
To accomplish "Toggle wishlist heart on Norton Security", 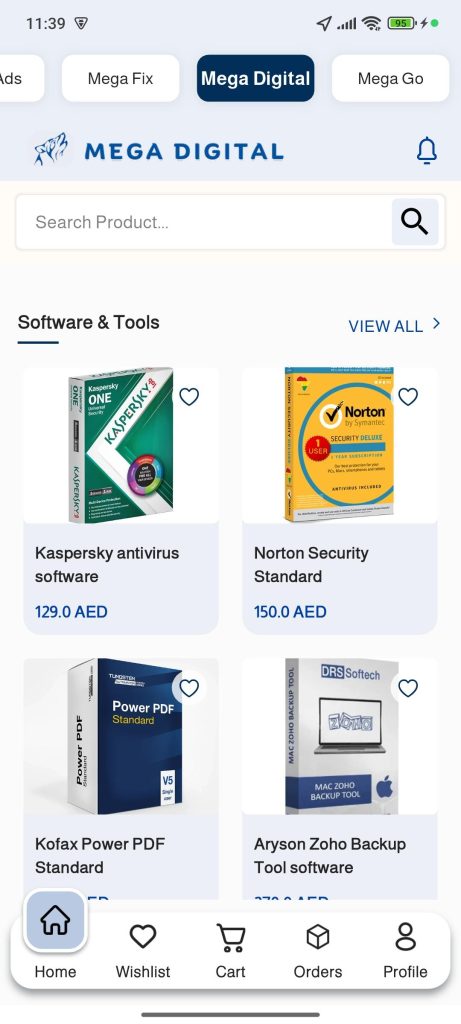I will tap(408, 396).
